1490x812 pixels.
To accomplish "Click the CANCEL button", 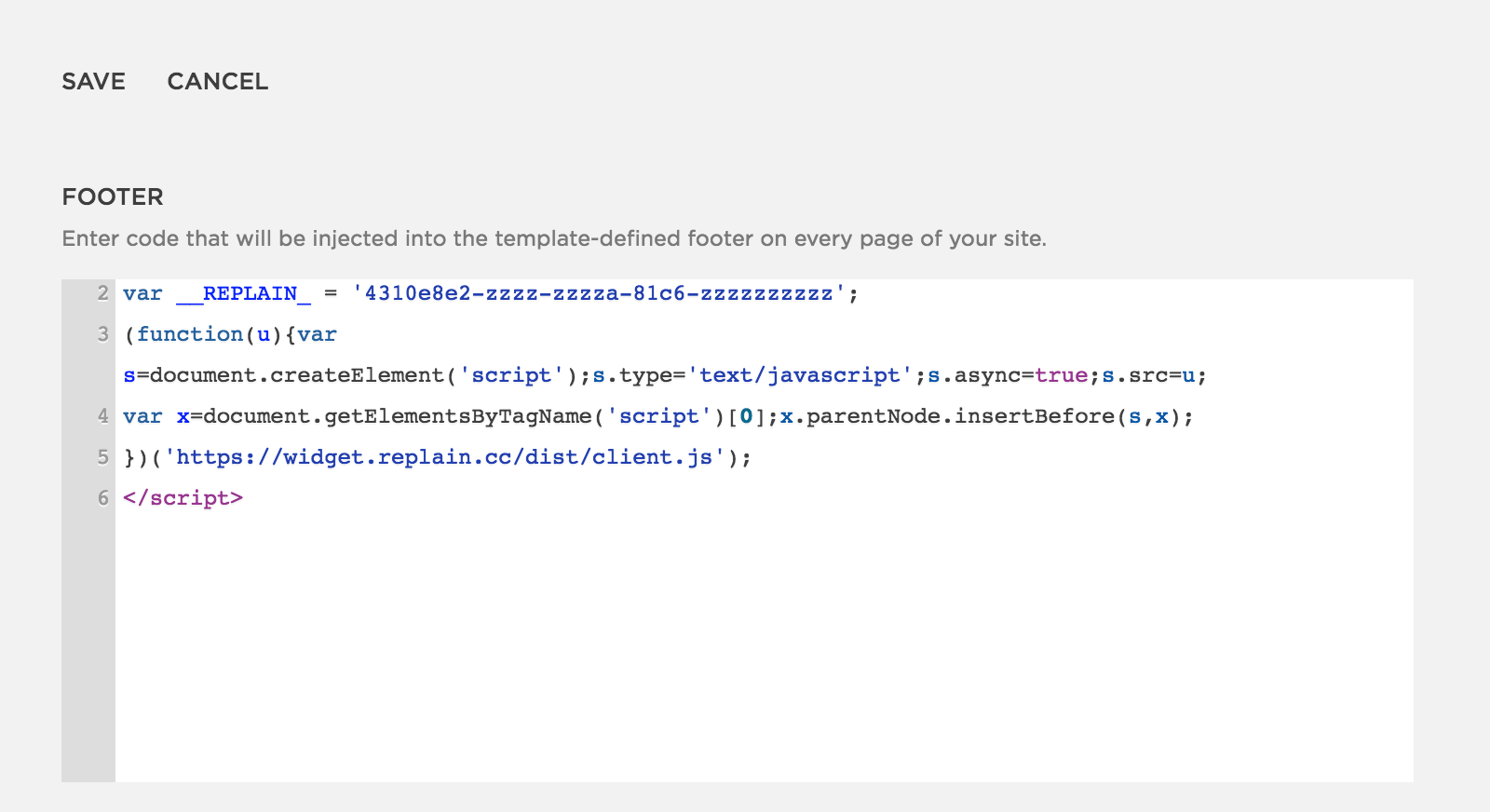I will [217, 82].
